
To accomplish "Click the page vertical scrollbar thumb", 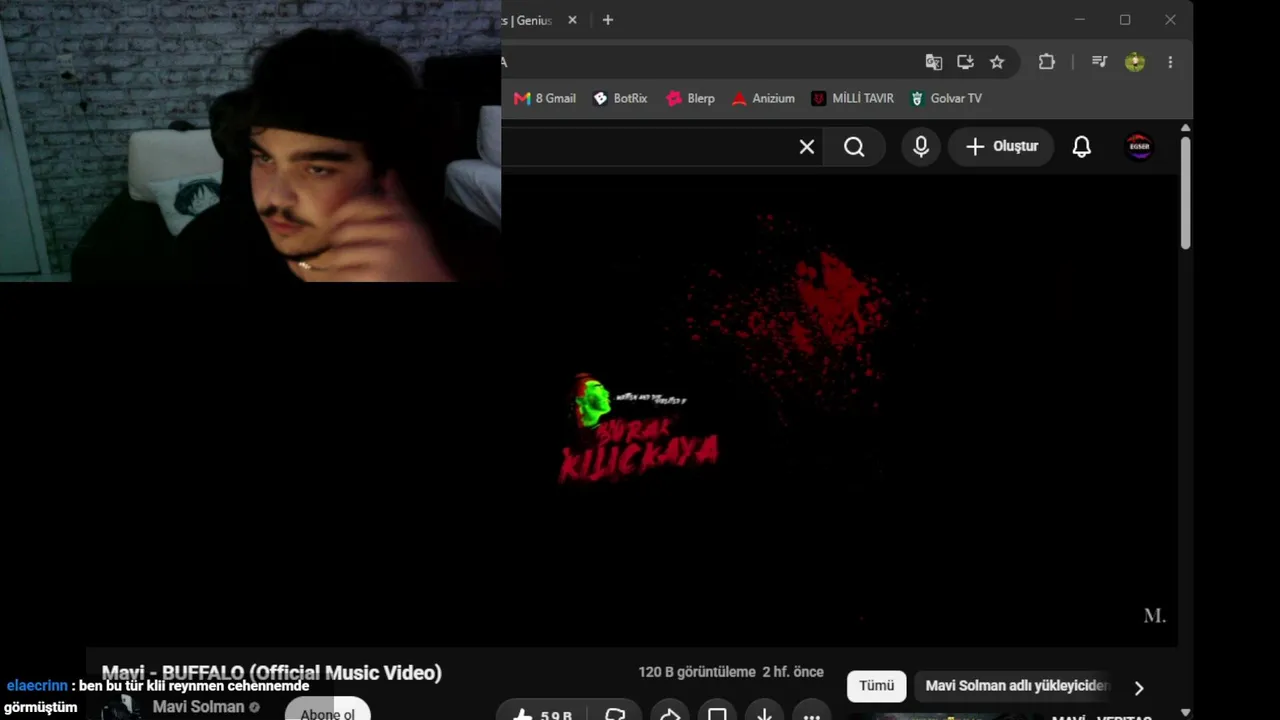I will pyautogui.click(x=1186, y=193).
